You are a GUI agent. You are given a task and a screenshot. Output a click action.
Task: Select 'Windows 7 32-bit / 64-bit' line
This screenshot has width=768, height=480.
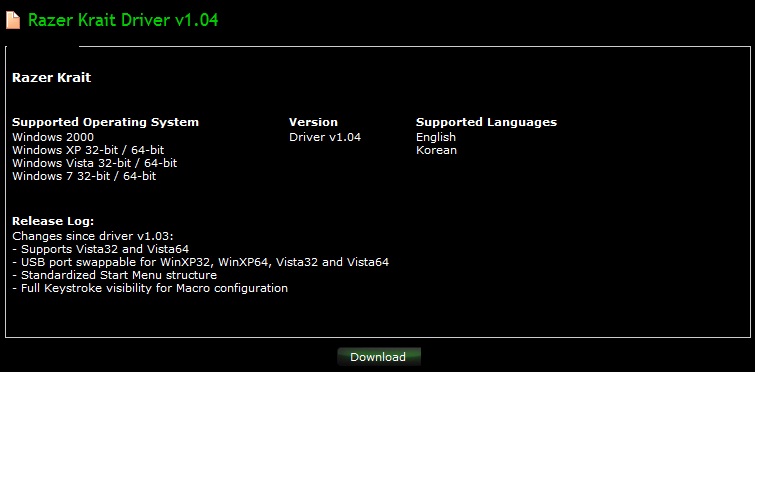[84, 176]
